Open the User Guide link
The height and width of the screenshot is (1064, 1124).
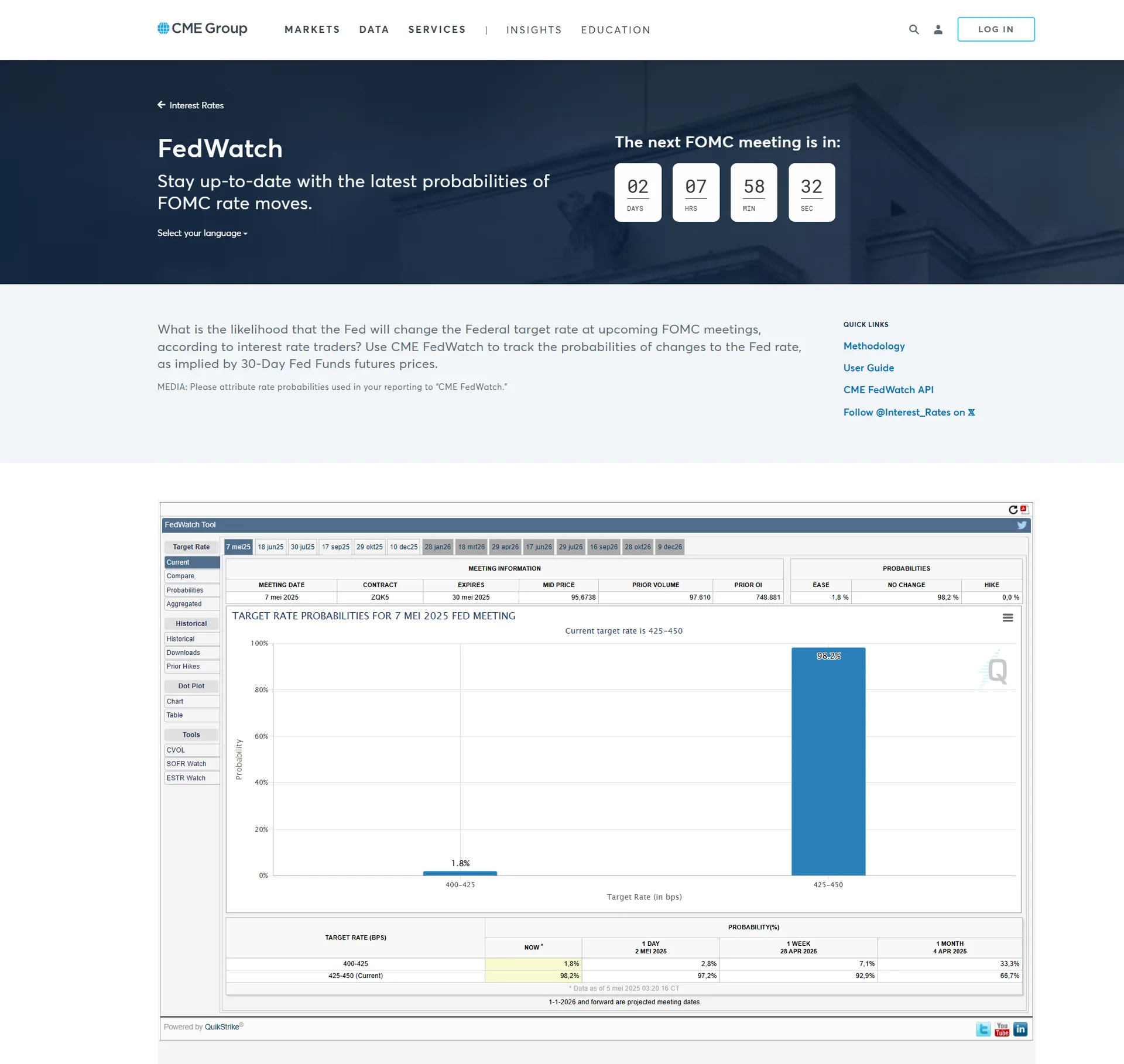(x=869, y=368)
